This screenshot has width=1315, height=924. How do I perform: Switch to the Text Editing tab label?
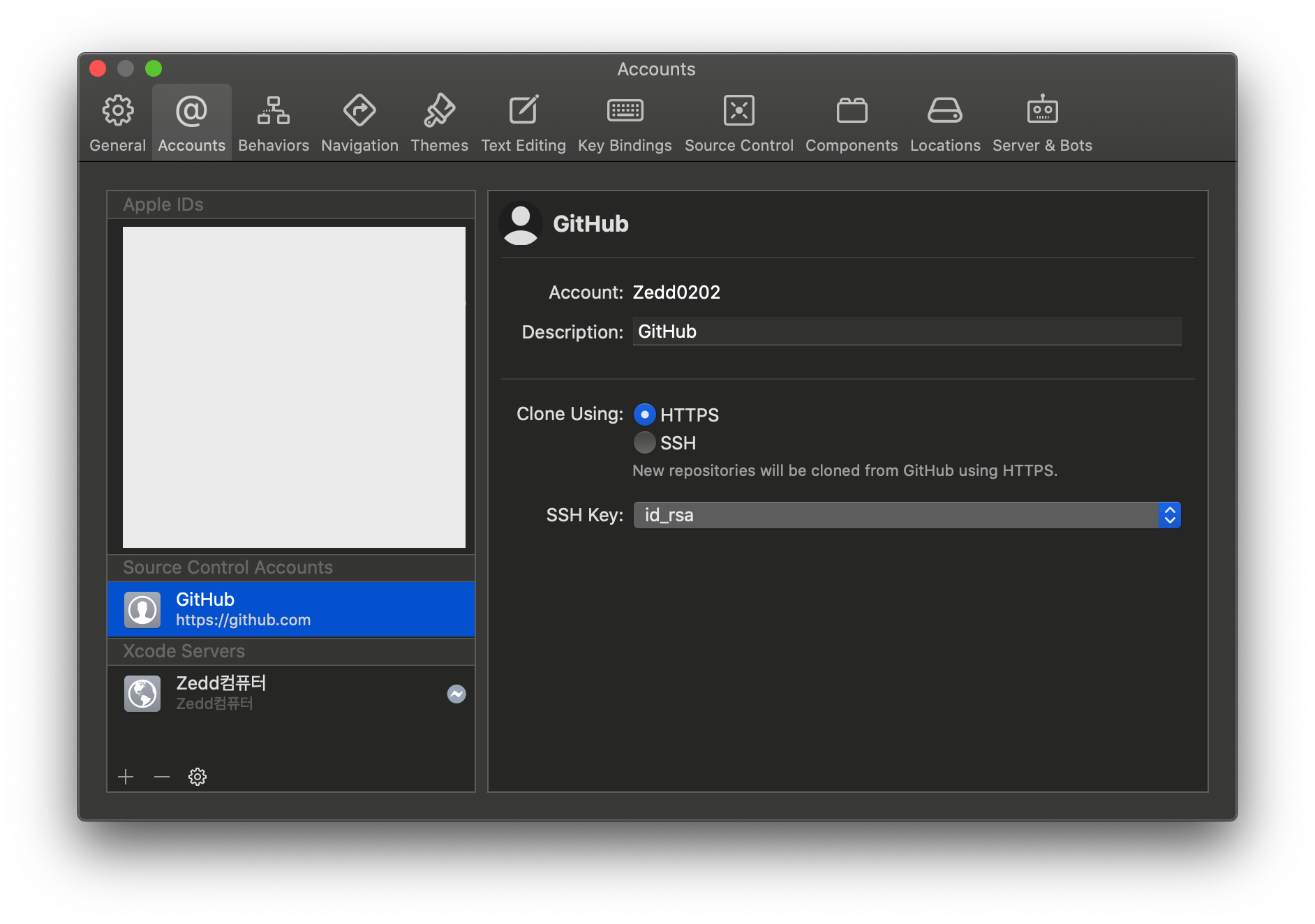click(523, 145)
